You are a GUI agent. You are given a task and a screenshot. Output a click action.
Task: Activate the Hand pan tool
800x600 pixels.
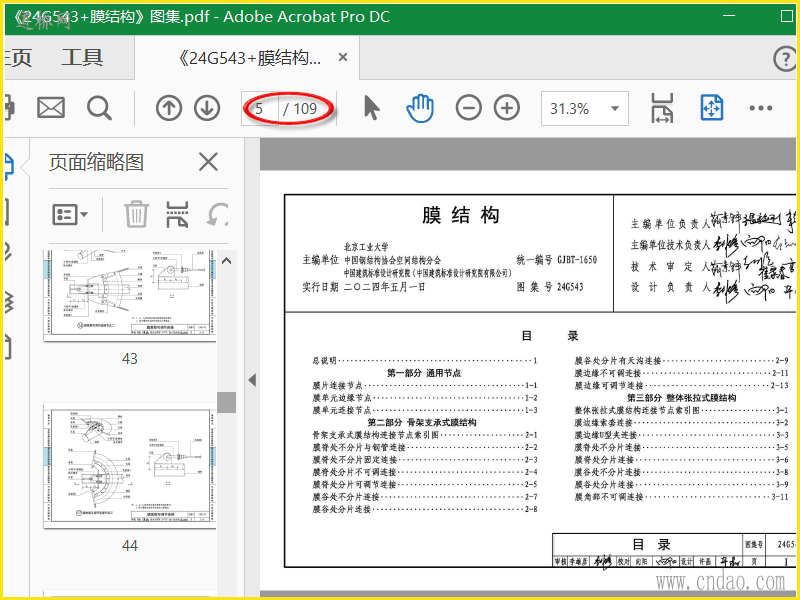pyautogui.click(x=420, y=108)
